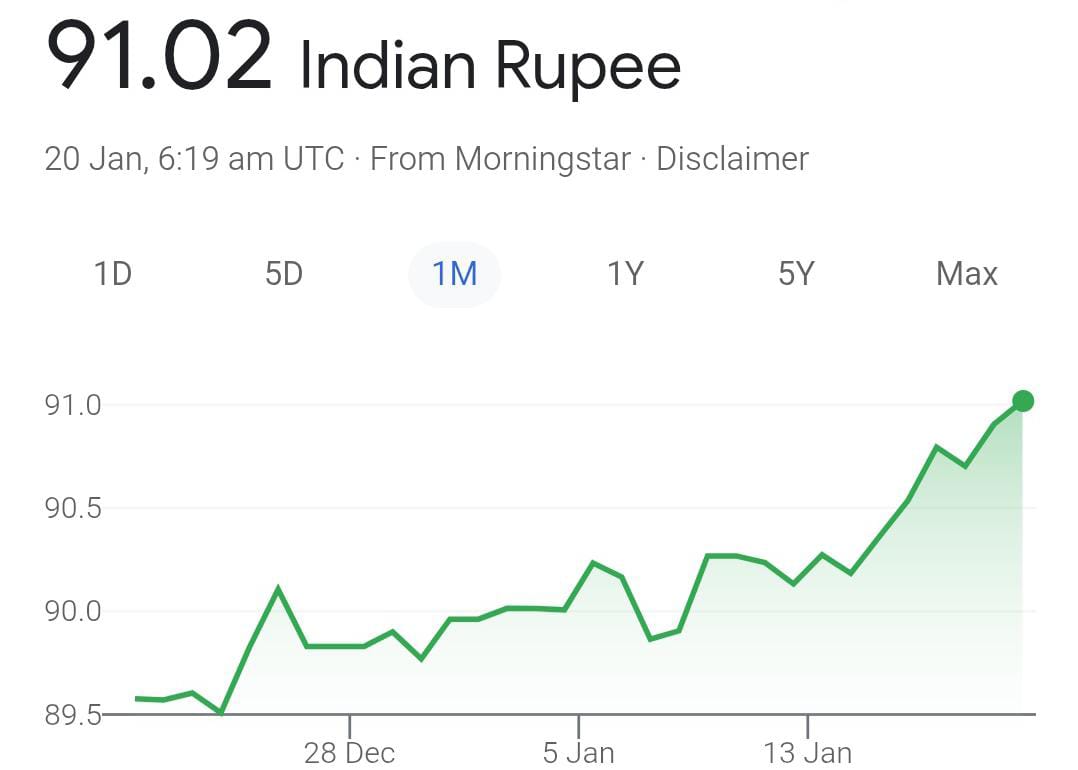The image size is (1078, 770).
Task: Click the 90.5 y-axis label
Action: click(x=74, y=509)
